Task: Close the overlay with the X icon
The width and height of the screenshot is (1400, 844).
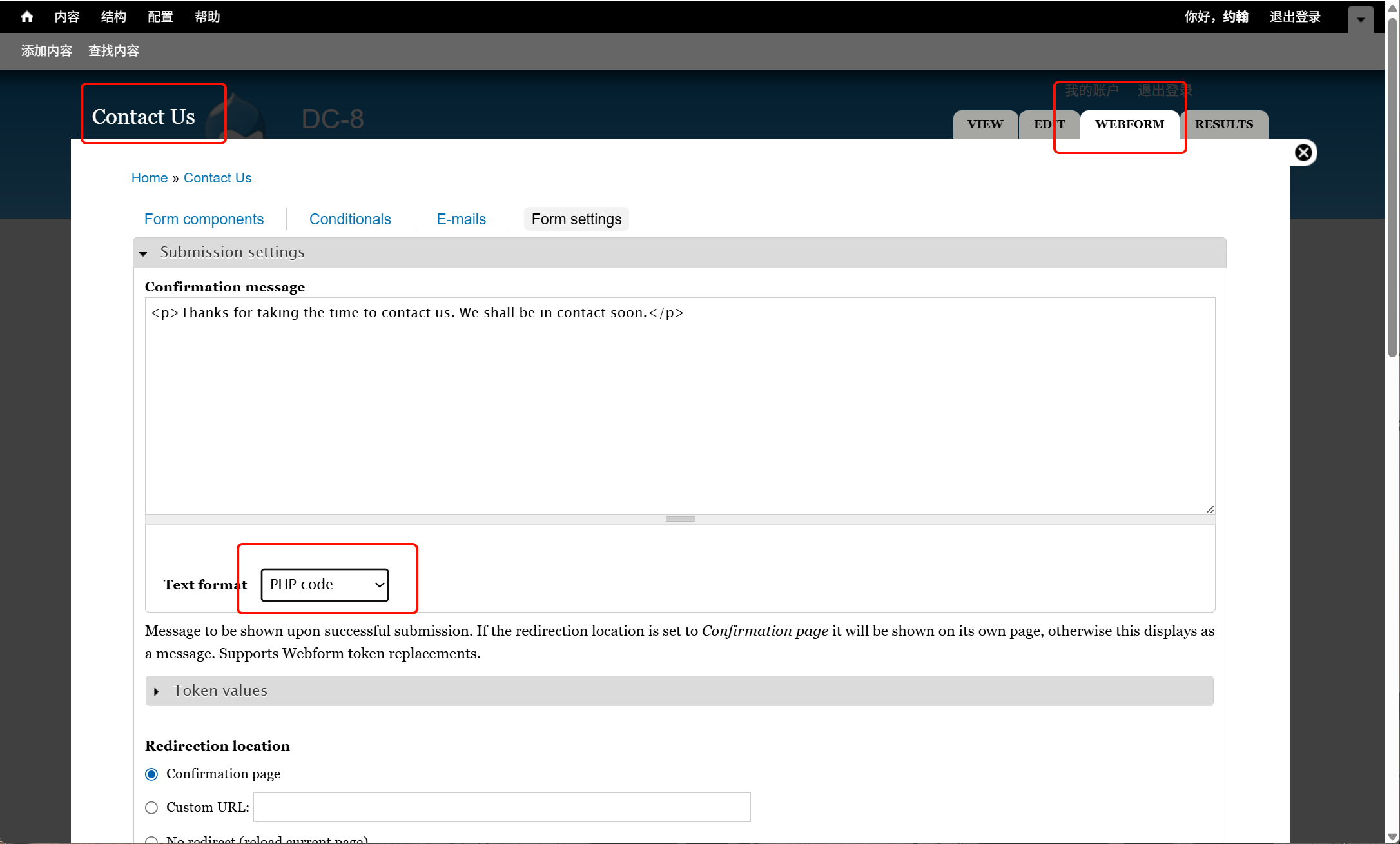Action: click(x=1303, y=153)
